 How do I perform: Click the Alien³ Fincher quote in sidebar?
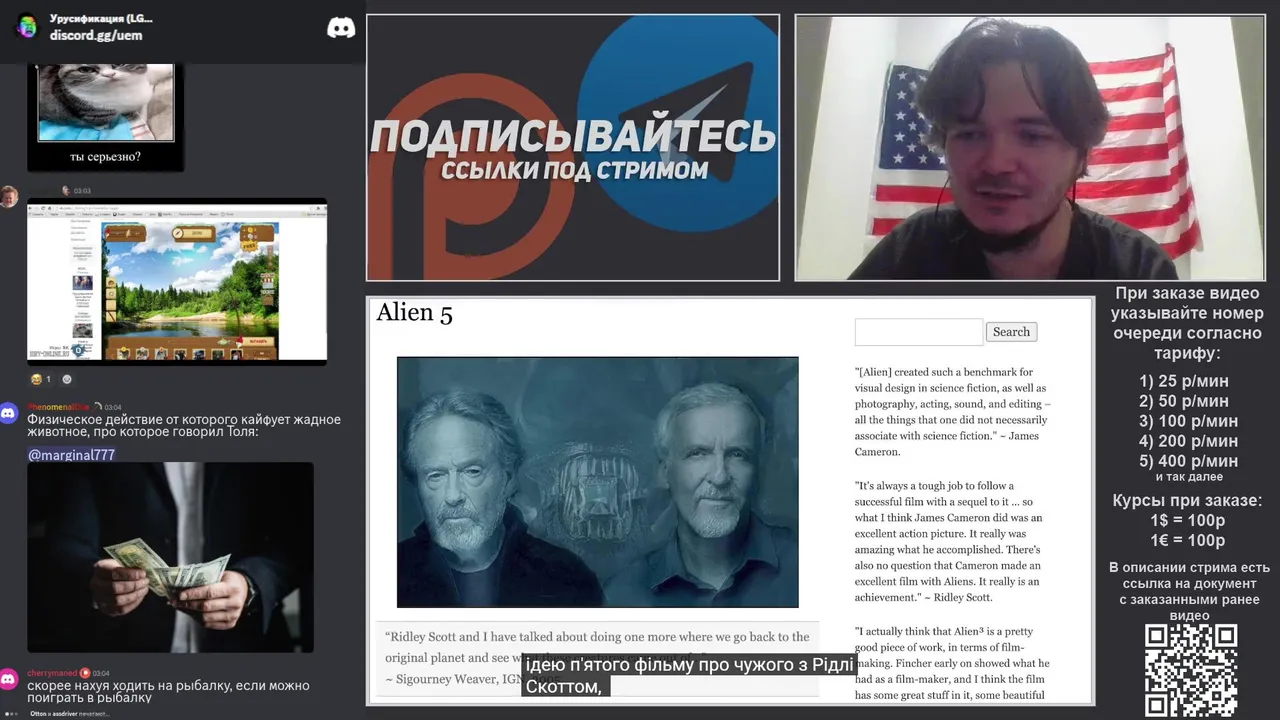[x=952, y=663]
